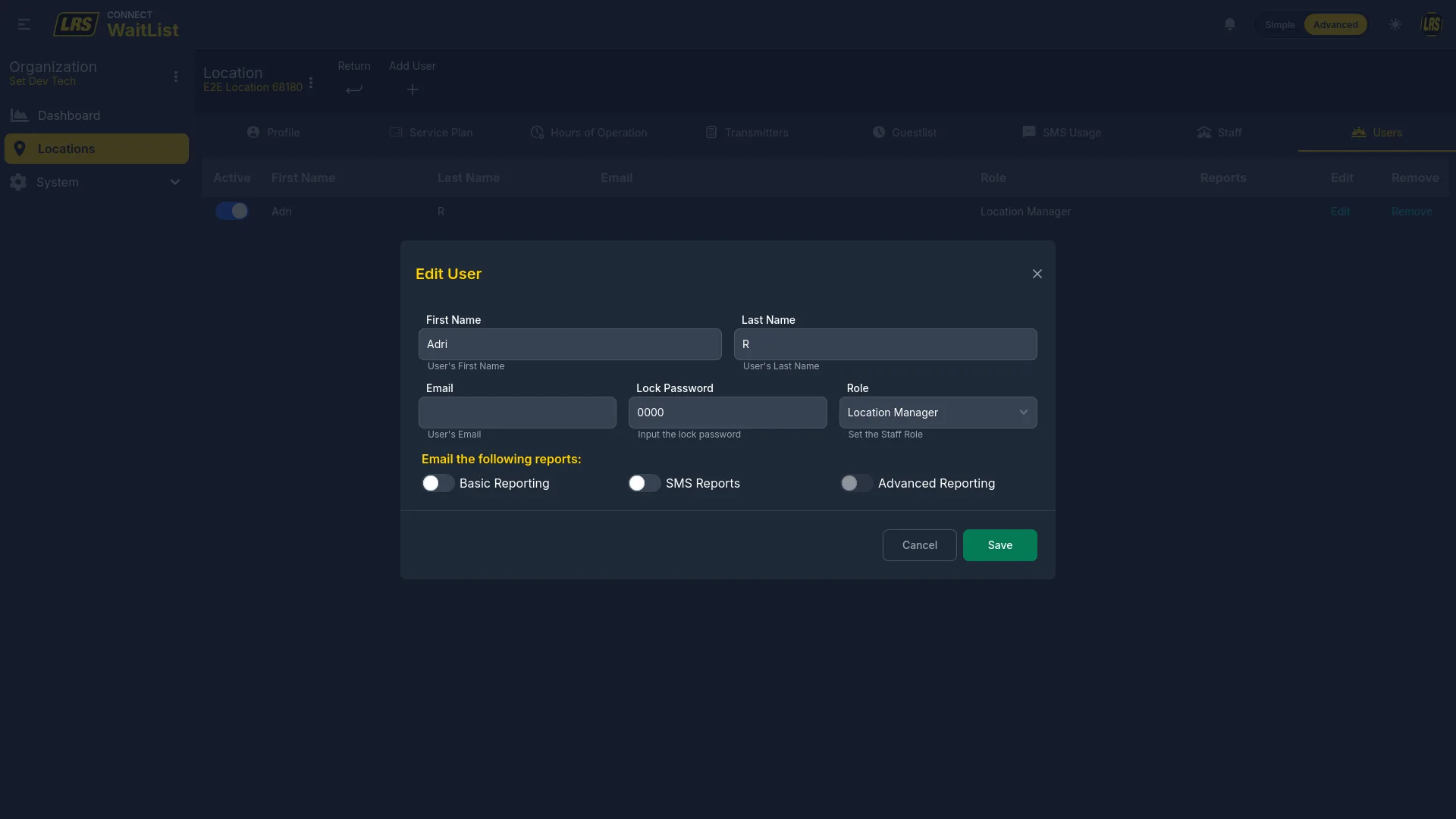Switch to the Profile tab
Image resolution: width=1456 pixels, height=819 pixels.
(273, 132)
